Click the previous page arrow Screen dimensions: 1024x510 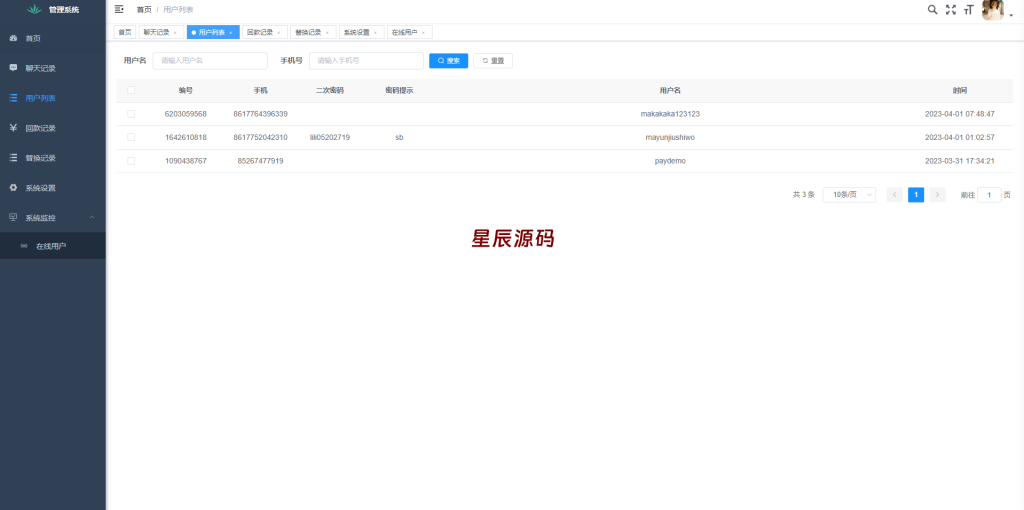click(895, 195)
